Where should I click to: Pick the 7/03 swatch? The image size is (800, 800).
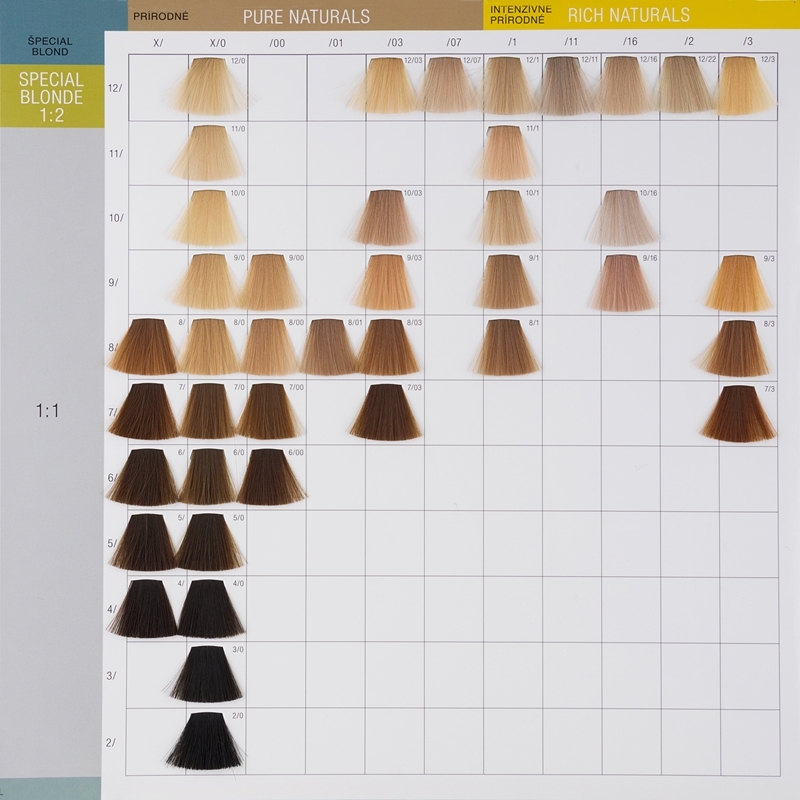click(x=387, y=412)
